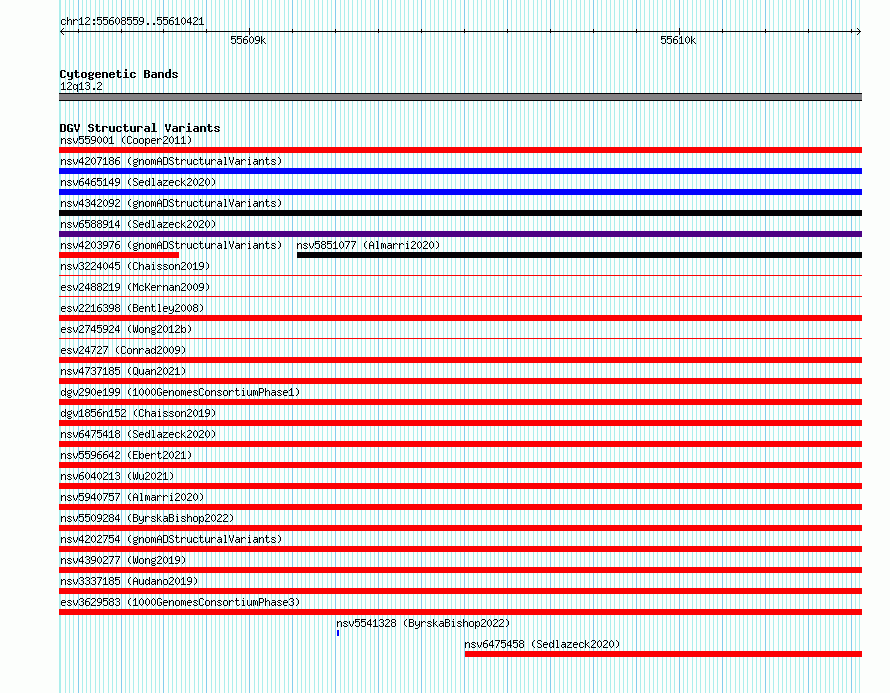Select nsv4737185 (Quan2021) label

123,371
